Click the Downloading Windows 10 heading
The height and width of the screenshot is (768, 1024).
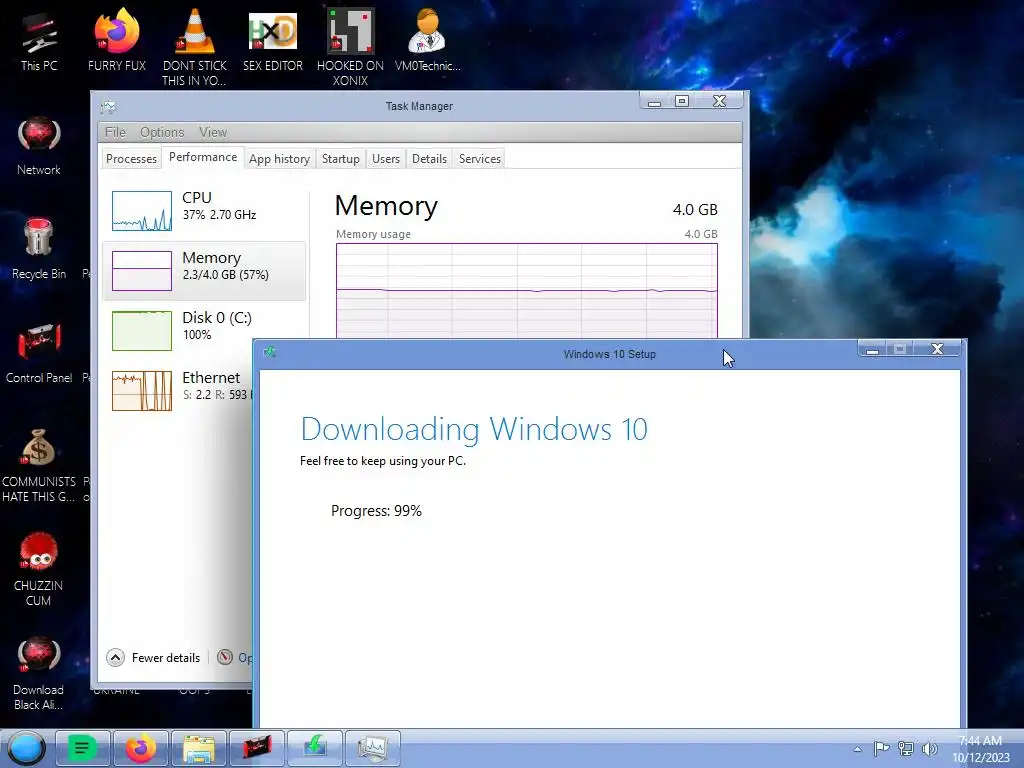point(474,429)
